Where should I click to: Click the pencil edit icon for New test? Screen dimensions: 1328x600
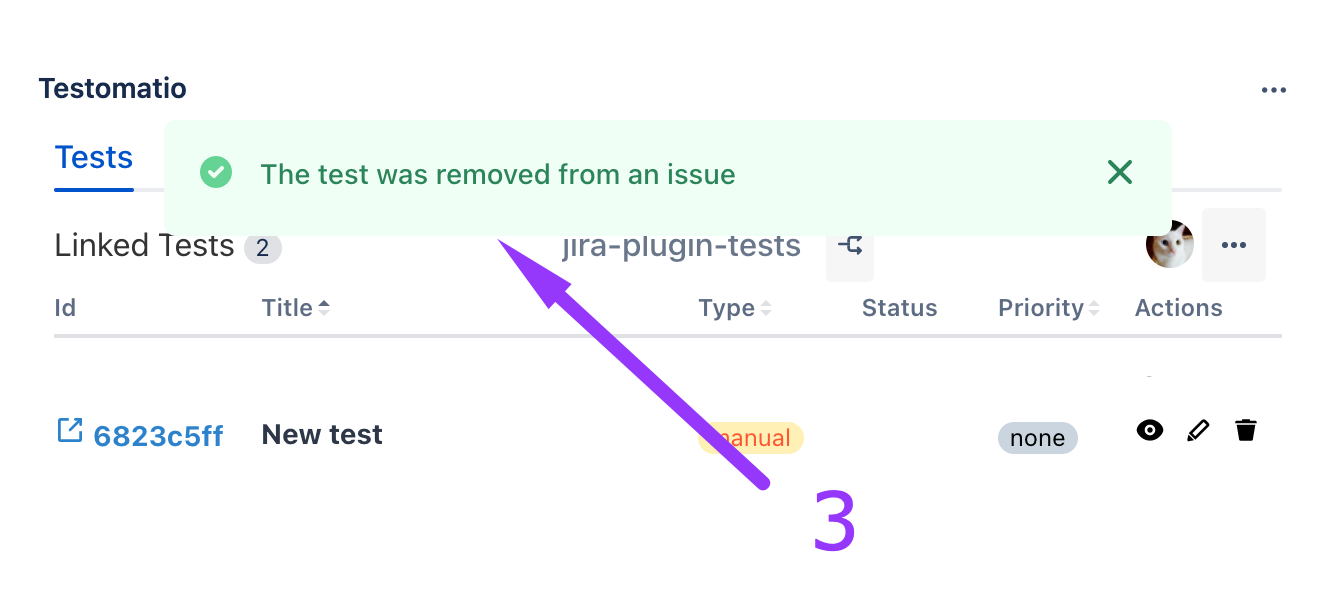click(1197, 431)
